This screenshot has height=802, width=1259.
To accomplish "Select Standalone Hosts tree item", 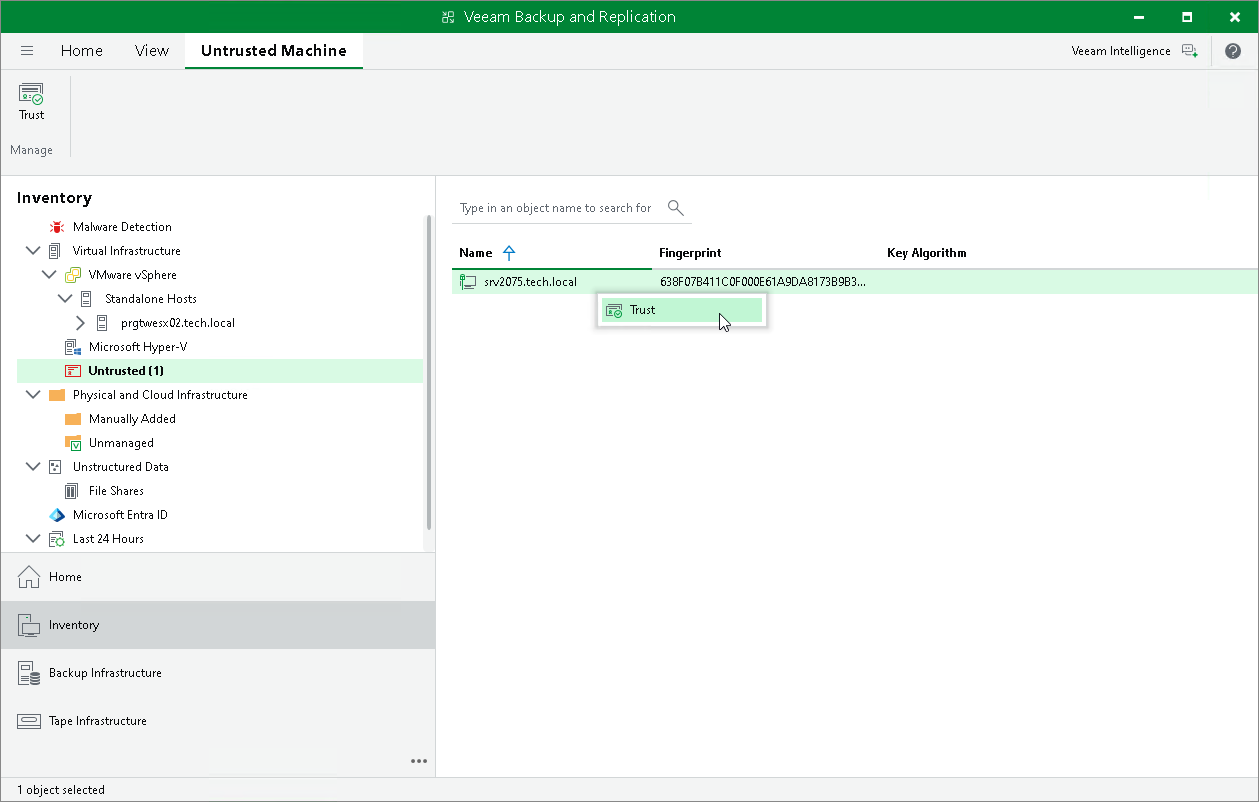I will coord(150,299).
